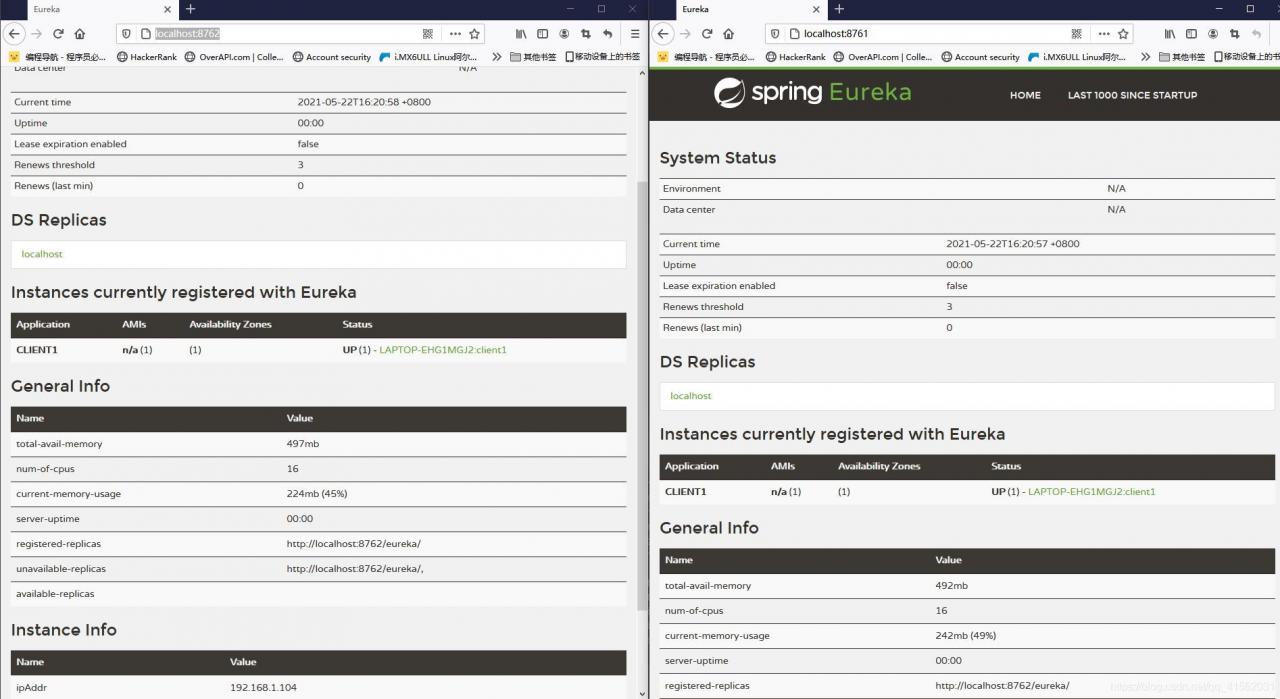Open page actions menu in 8761 address bar
Screen dimensions: 1280x699
pyautogui.click(x=1103, y=33)
